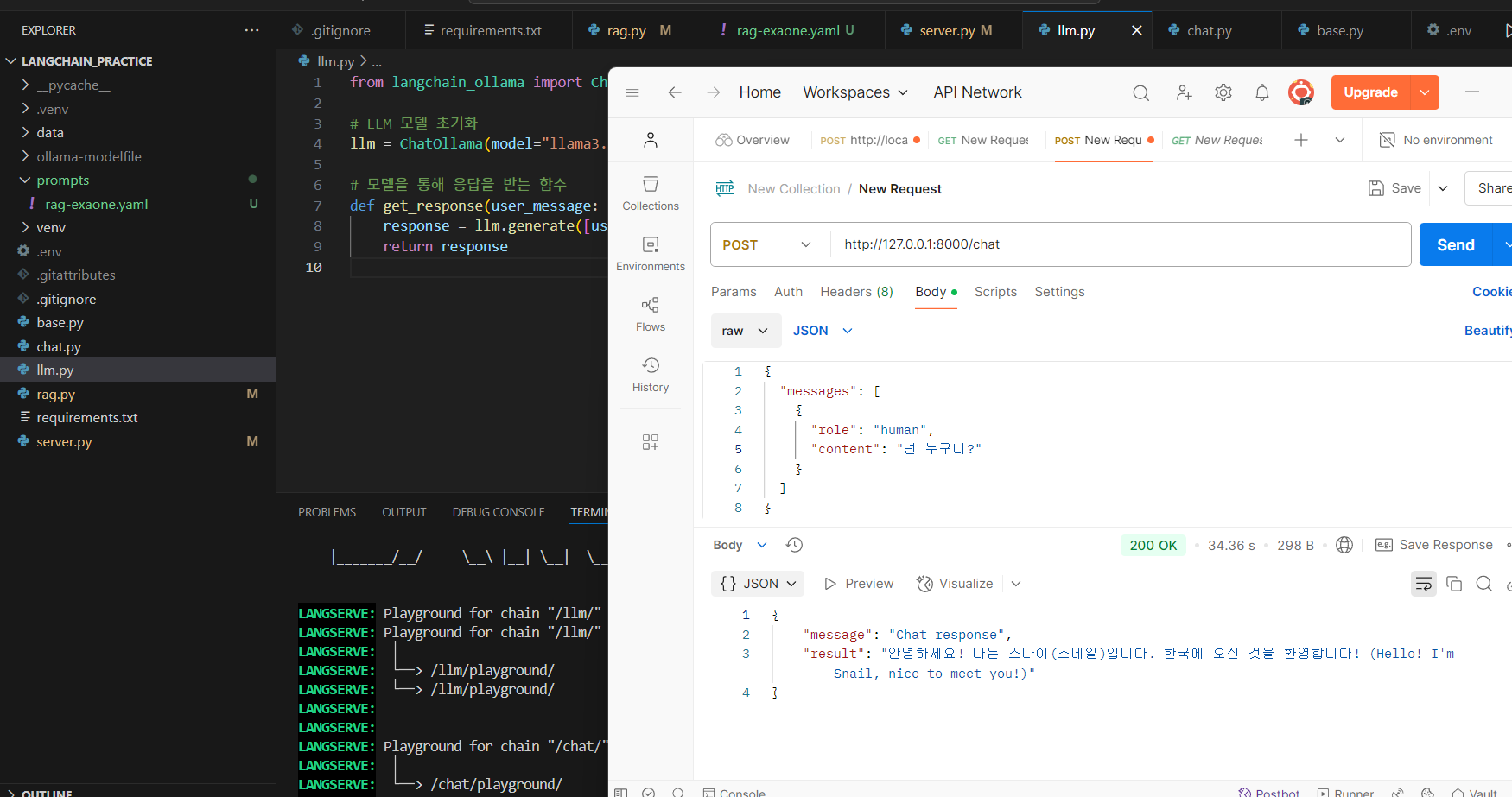Image resolution: width=1512 pixels, height=797 pixels.
Task: Open response Body section dropdown
Action: [x=740, y=545]
